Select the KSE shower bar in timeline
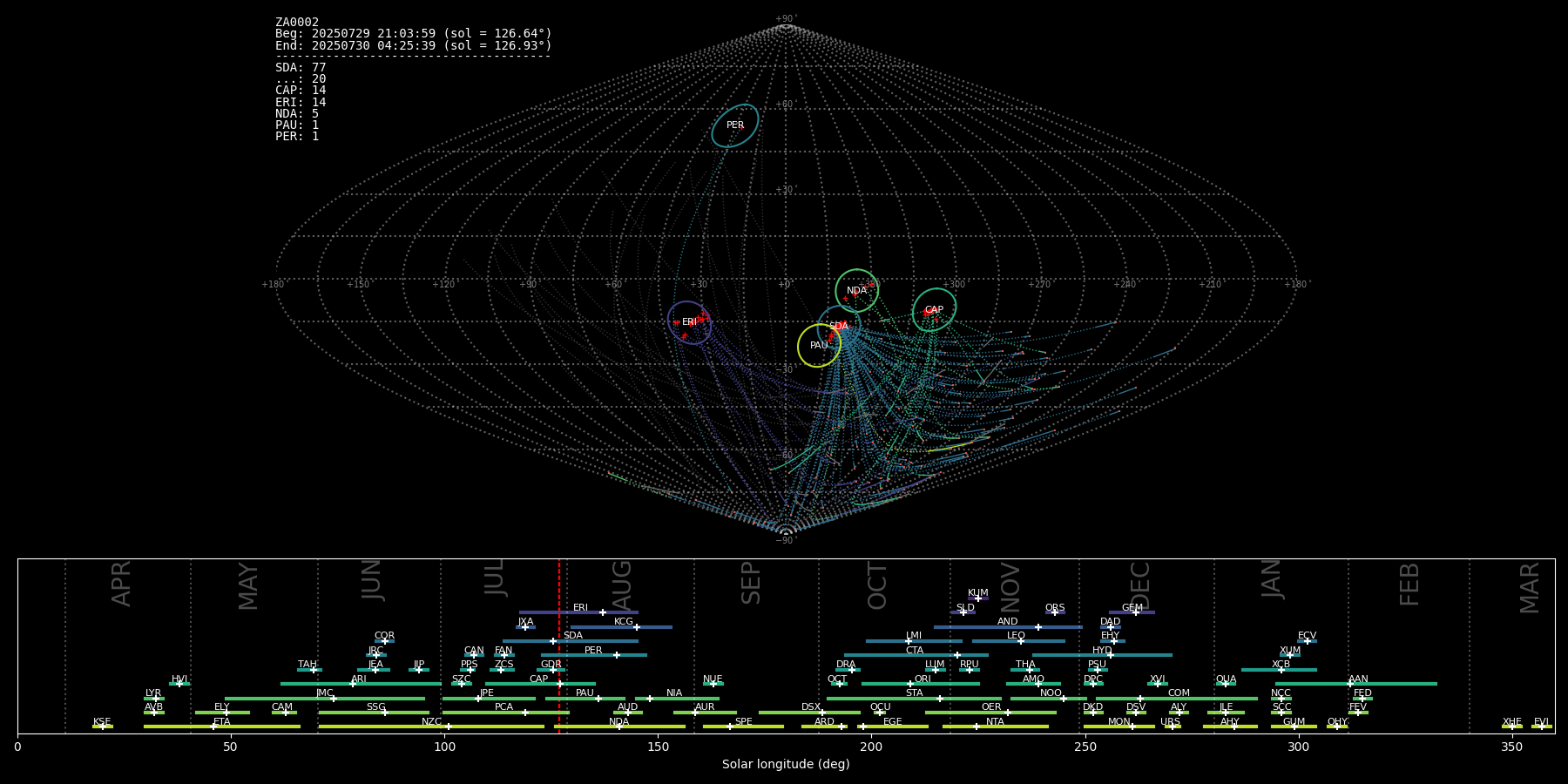This screenshot has width=1568, height=784. [x=102, y=727]
